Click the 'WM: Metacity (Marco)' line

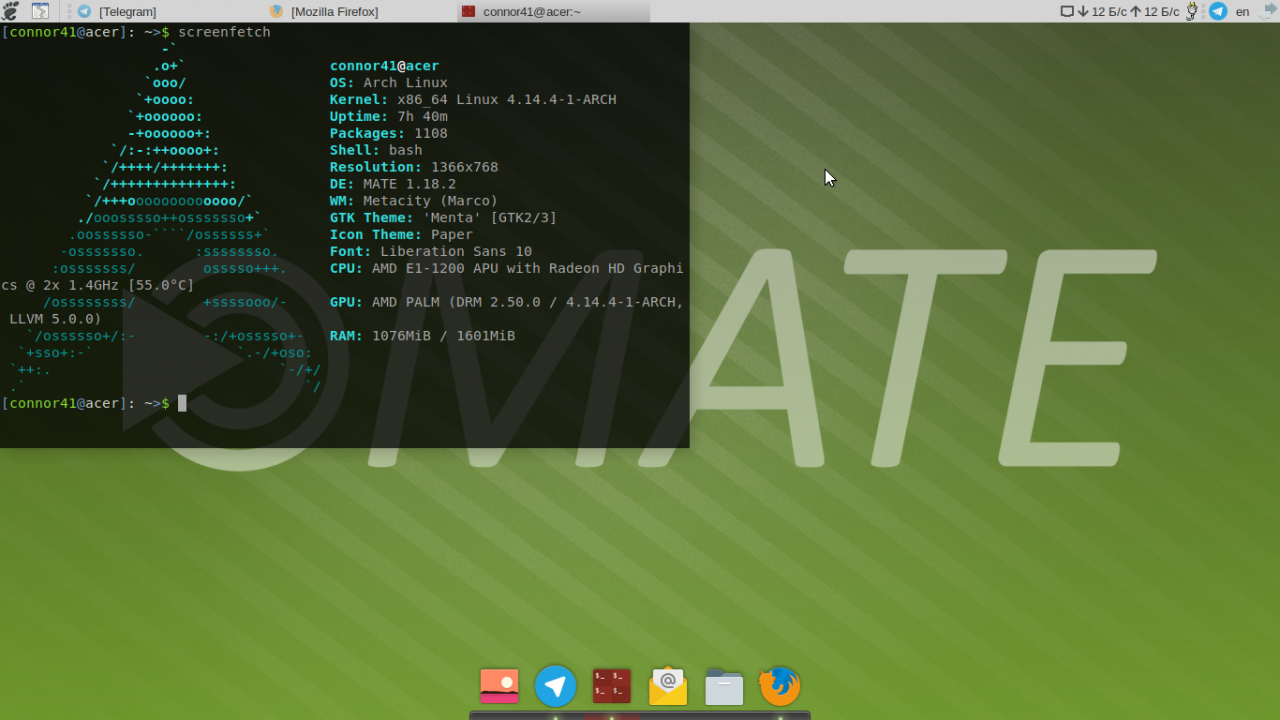click(x=414, y=201)
